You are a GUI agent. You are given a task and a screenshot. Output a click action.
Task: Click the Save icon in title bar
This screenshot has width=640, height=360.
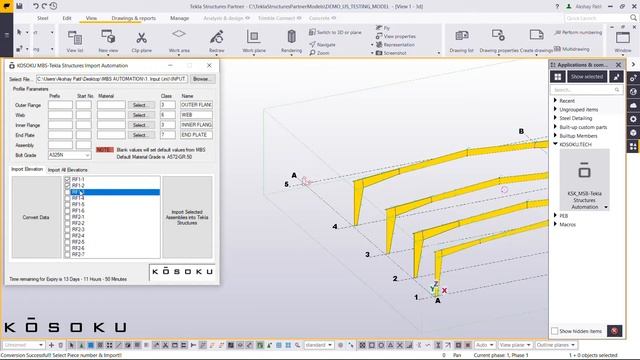19,6
